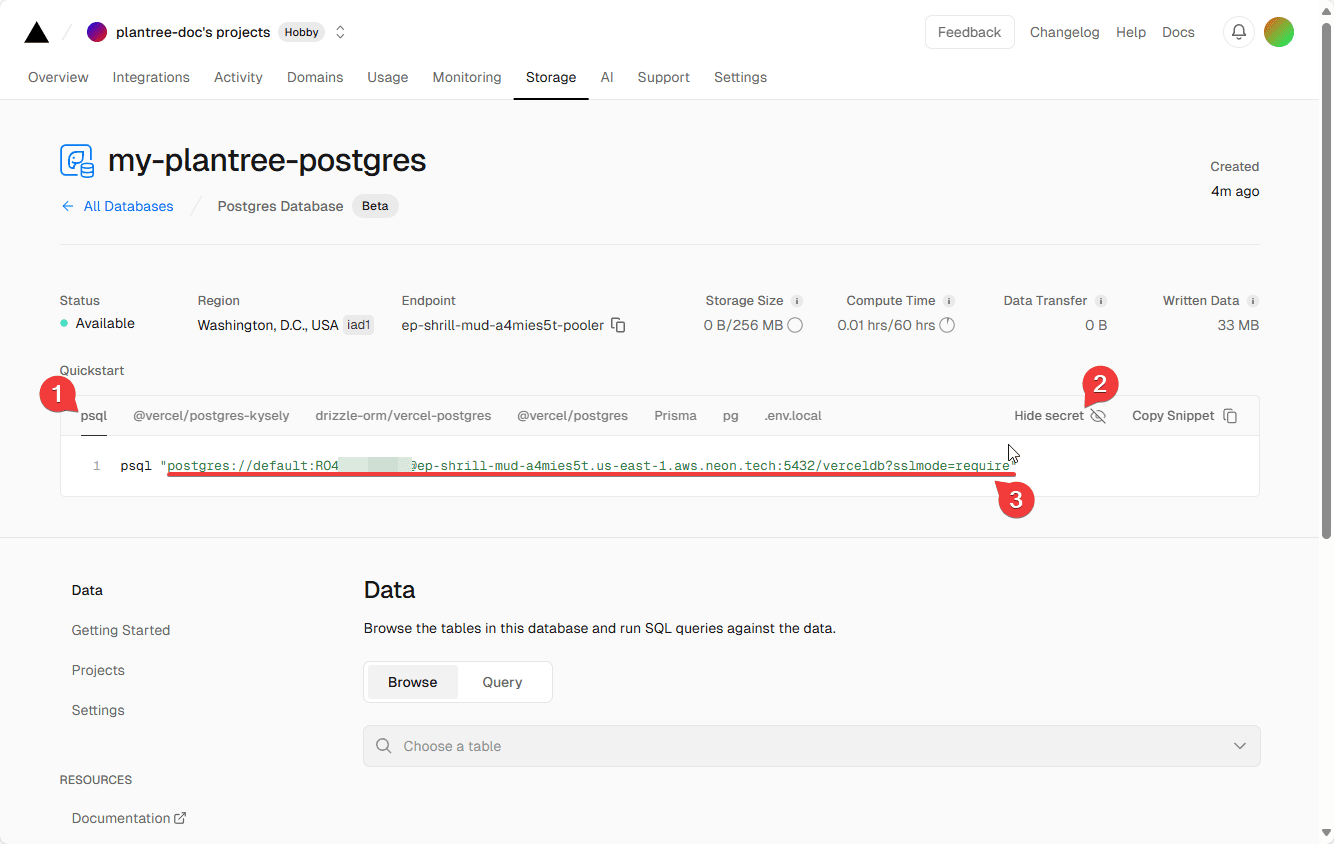Select the Storage tab
The width and height of the screenshot is (1334, 844).
click(x=551, y=77)
